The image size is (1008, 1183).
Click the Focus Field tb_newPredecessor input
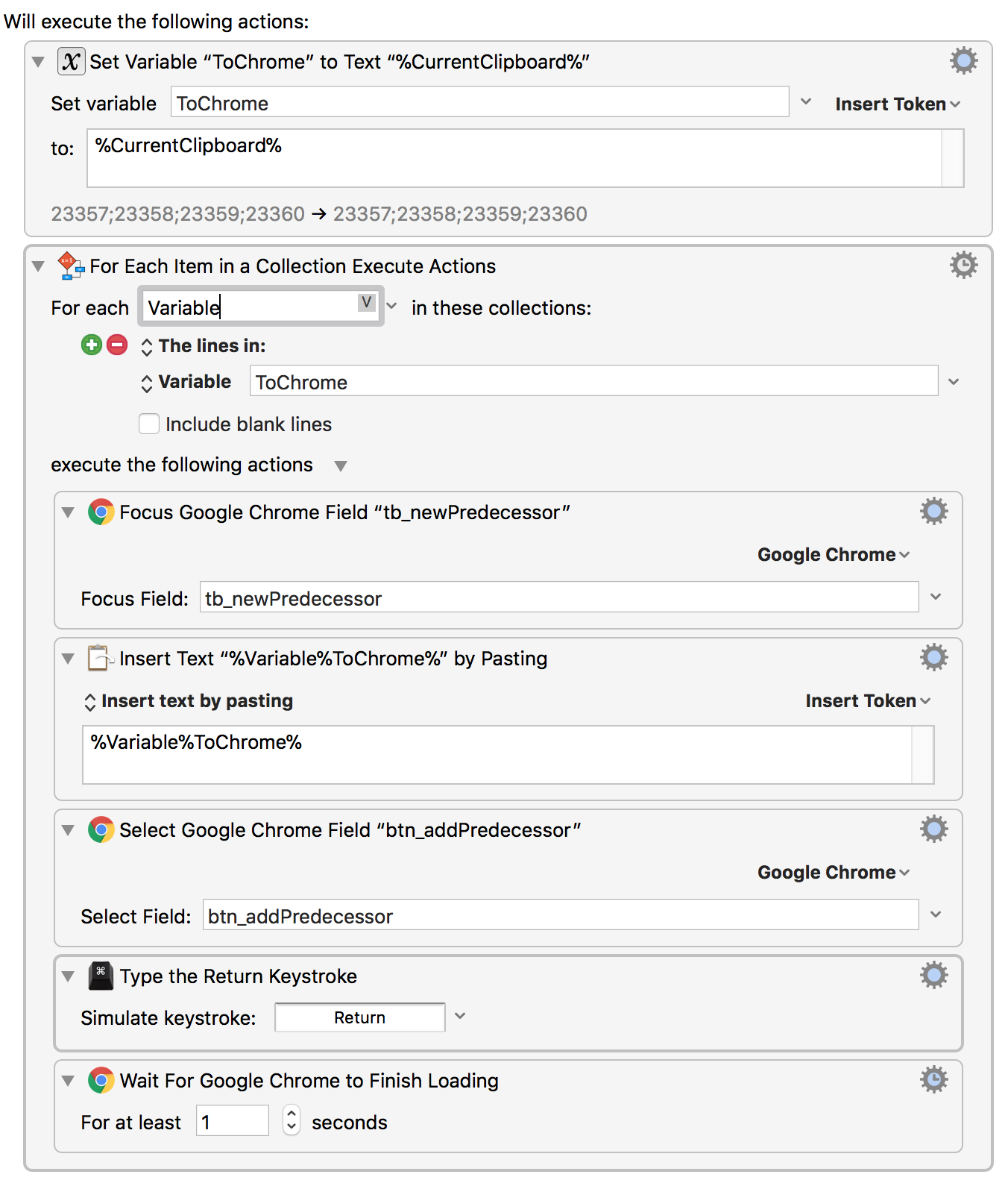559,597
